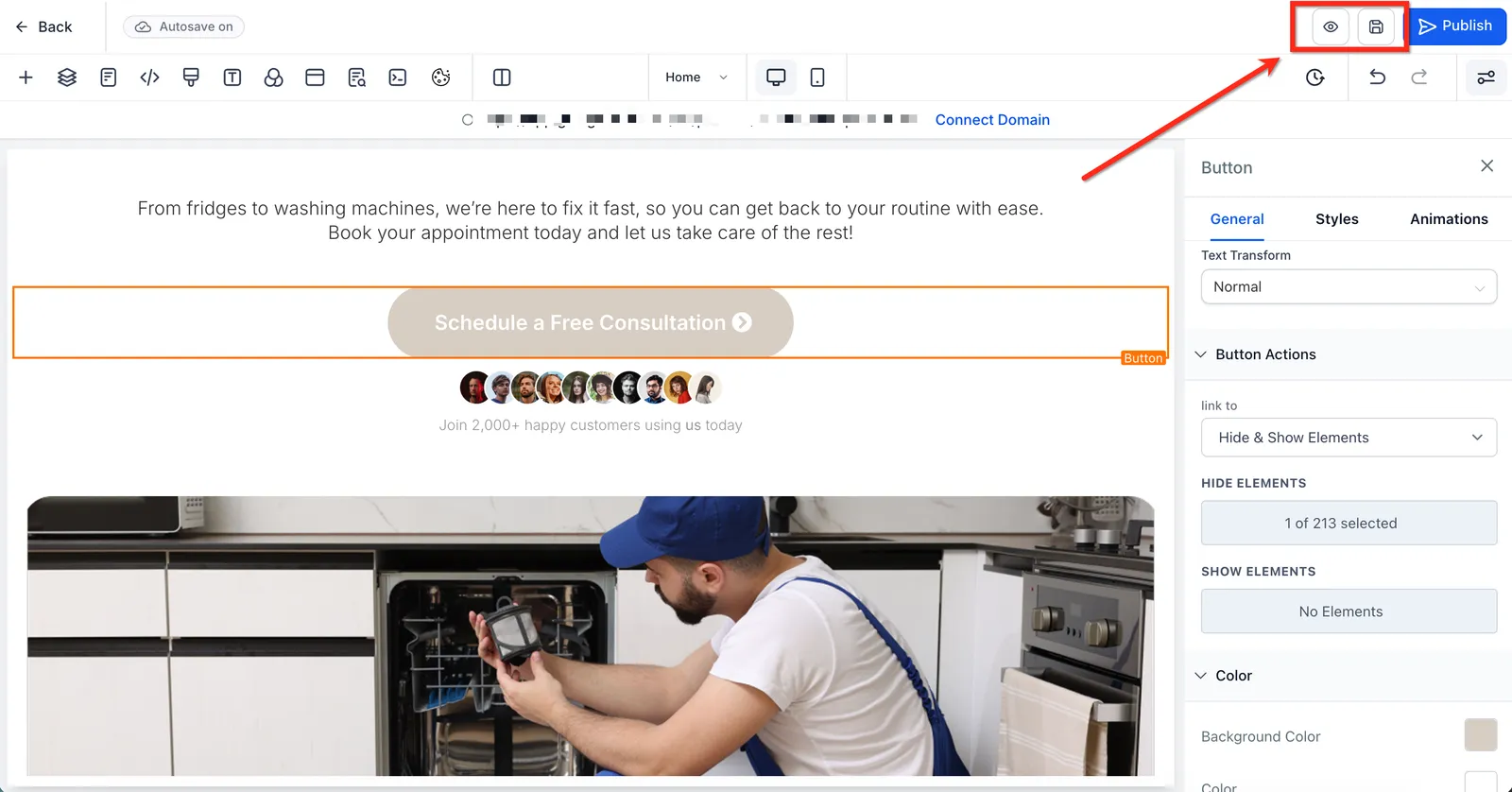Click the Connect Domain link
Image resolution: width=1512 pixels, height=792 pixels.
tap(992, 120)
